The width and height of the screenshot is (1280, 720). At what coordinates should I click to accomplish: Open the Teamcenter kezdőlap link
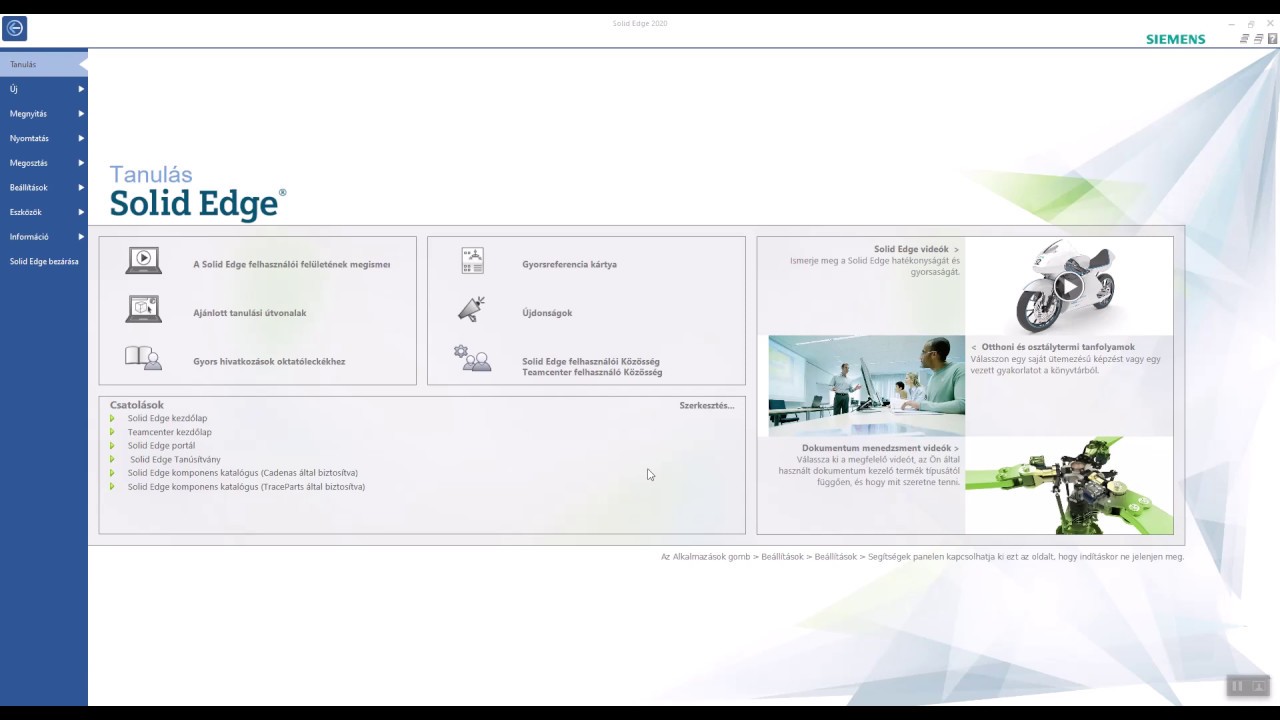tap(170, 433)
